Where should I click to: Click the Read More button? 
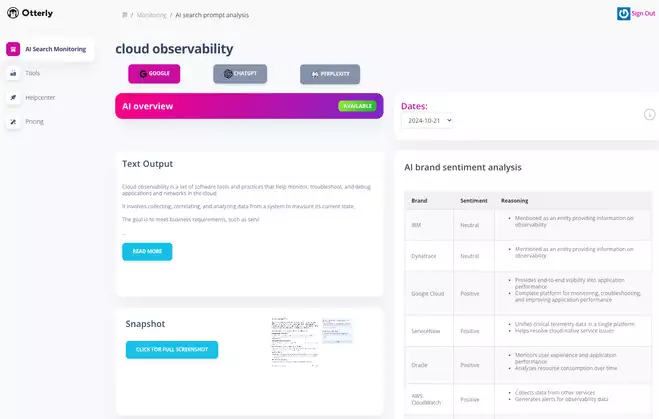[x=147, y=251]
